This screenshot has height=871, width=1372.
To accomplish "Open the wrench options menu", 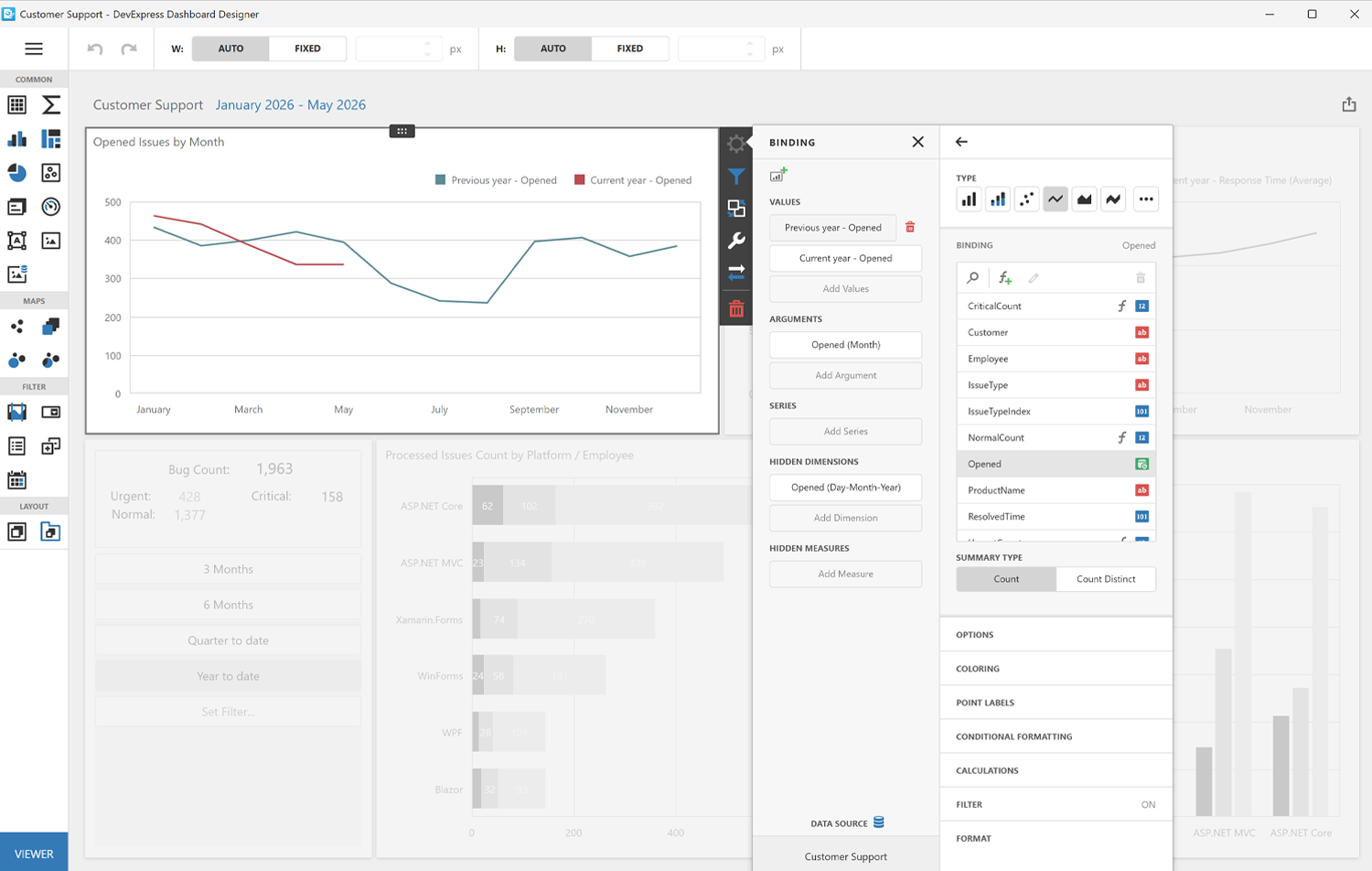I will (736, 241).
